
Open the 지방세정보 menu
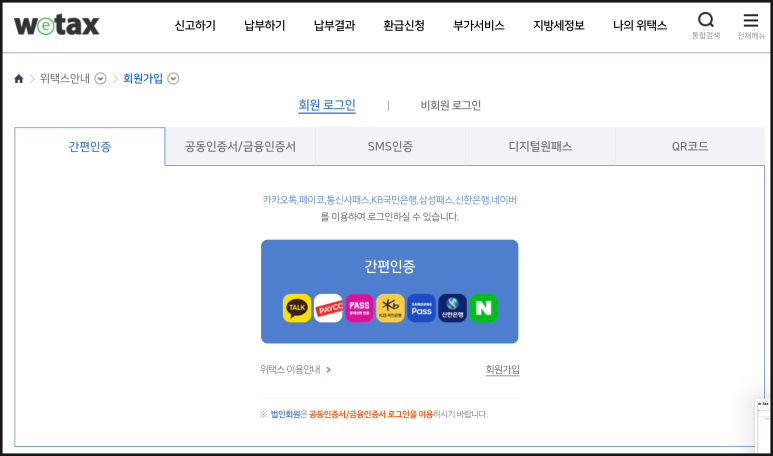coord(559,25)
